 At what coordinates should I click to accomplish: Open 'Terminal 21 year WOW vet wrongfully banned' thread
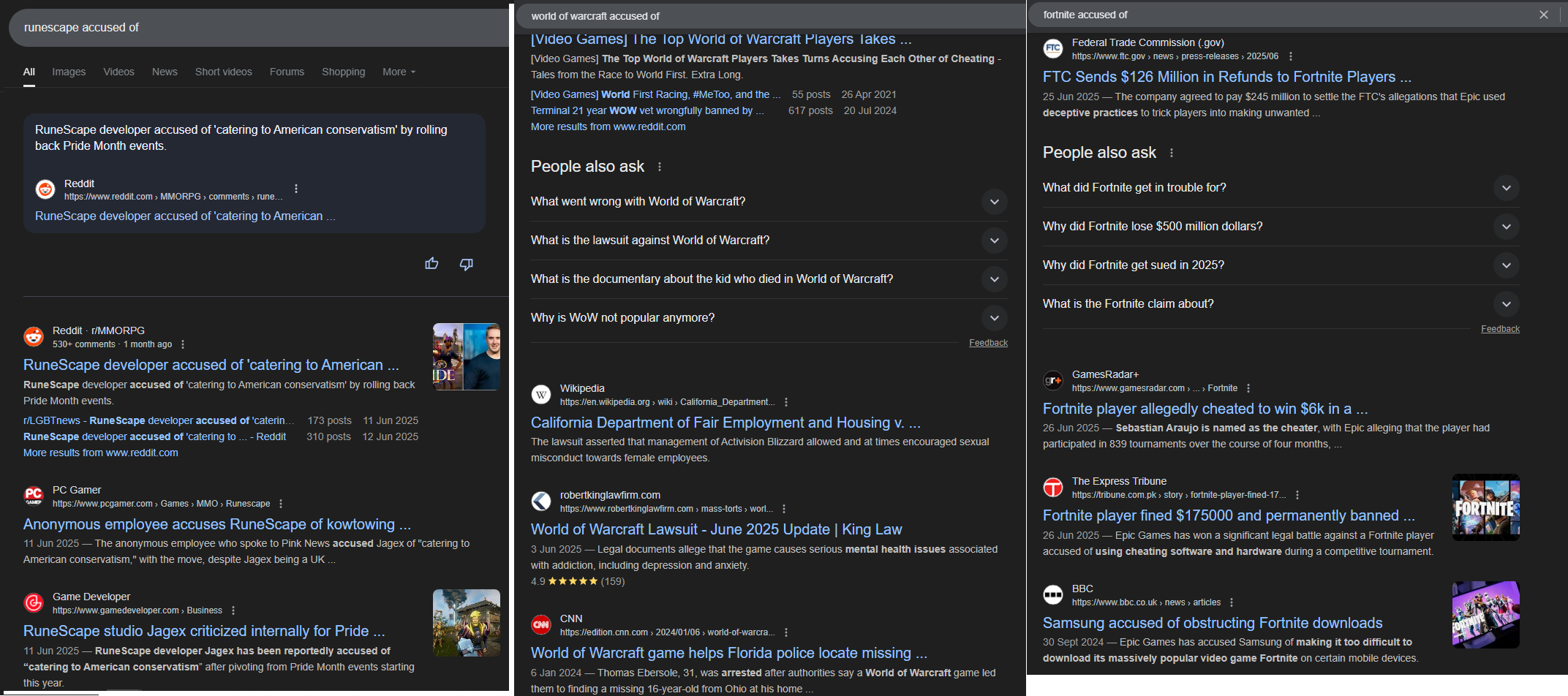(647, 110)
